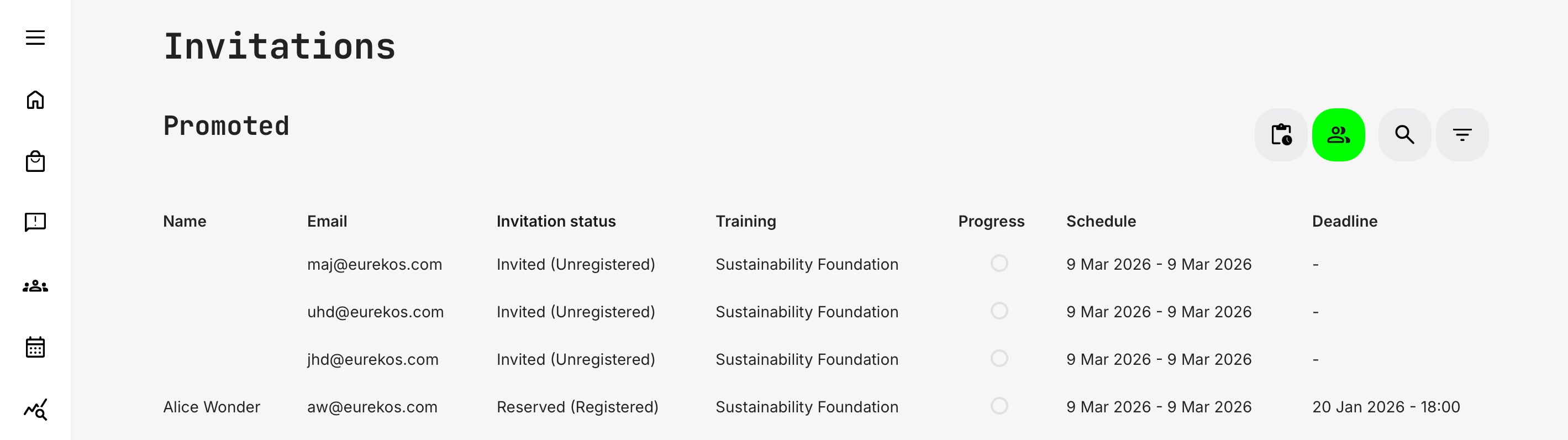The height and width of the screenshot is (440, 1568).
Task: Sort by Schedule column header
Action: (1101, 222)
